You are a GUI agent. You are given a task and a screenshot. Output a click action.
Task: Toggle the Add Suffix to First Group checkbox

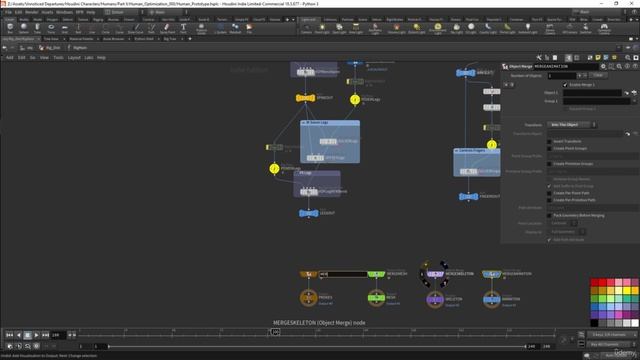pos(549,186)
